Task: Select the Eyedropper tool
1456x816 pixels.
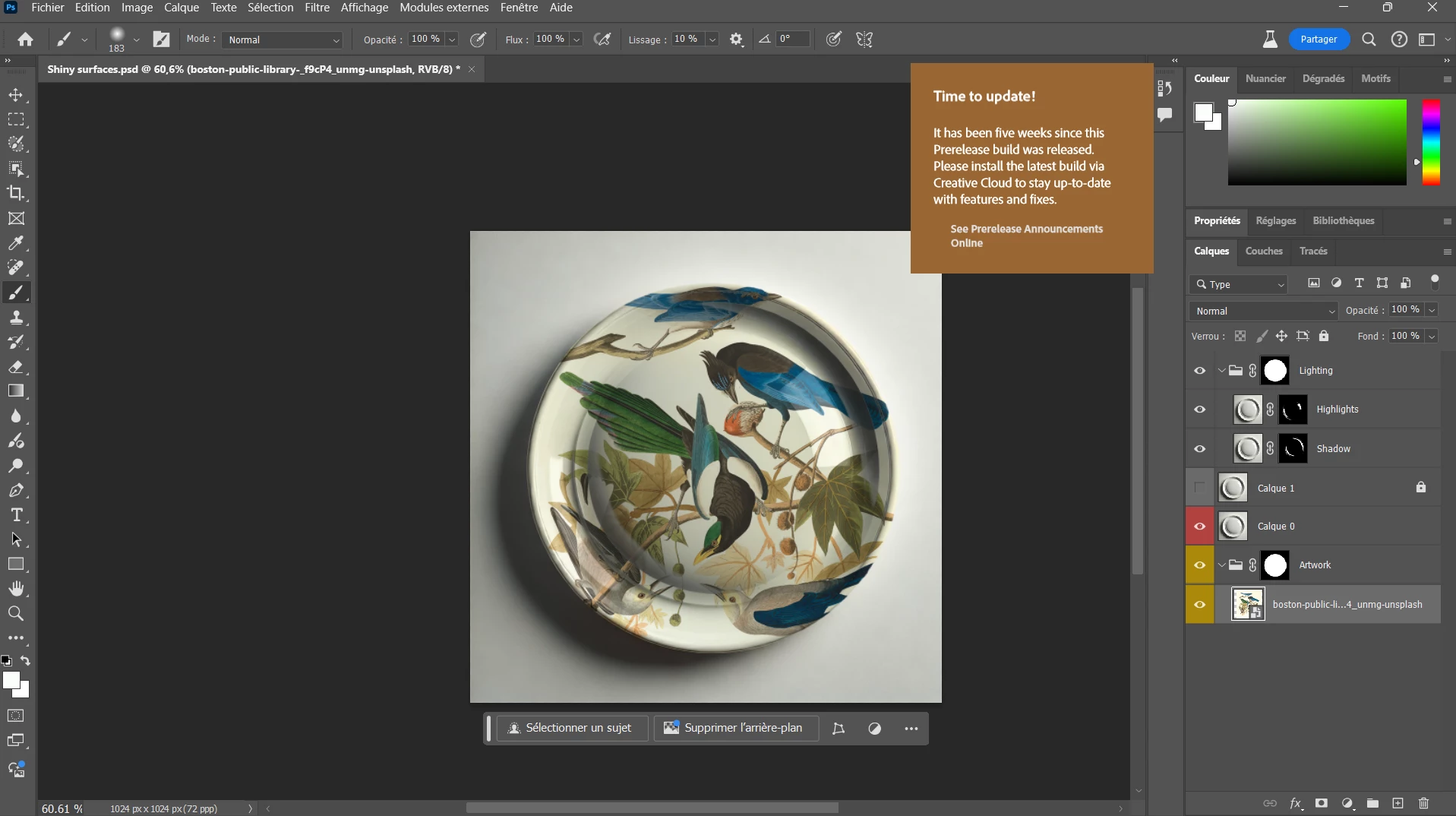Action: tap(16, 243)
